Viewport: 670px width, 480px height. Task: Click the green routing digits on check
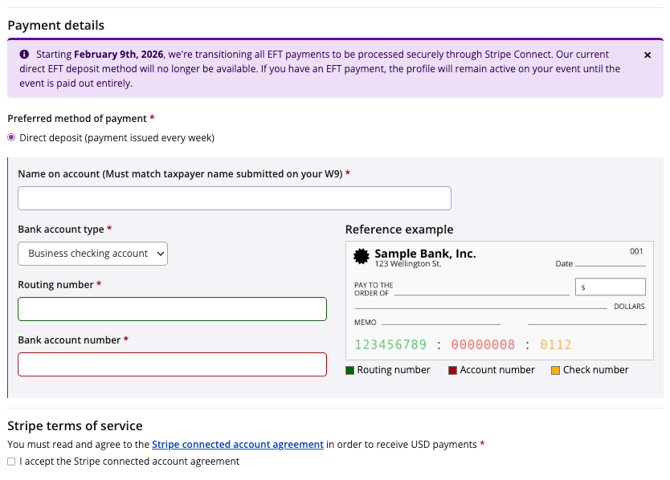[x=390, y=345]
